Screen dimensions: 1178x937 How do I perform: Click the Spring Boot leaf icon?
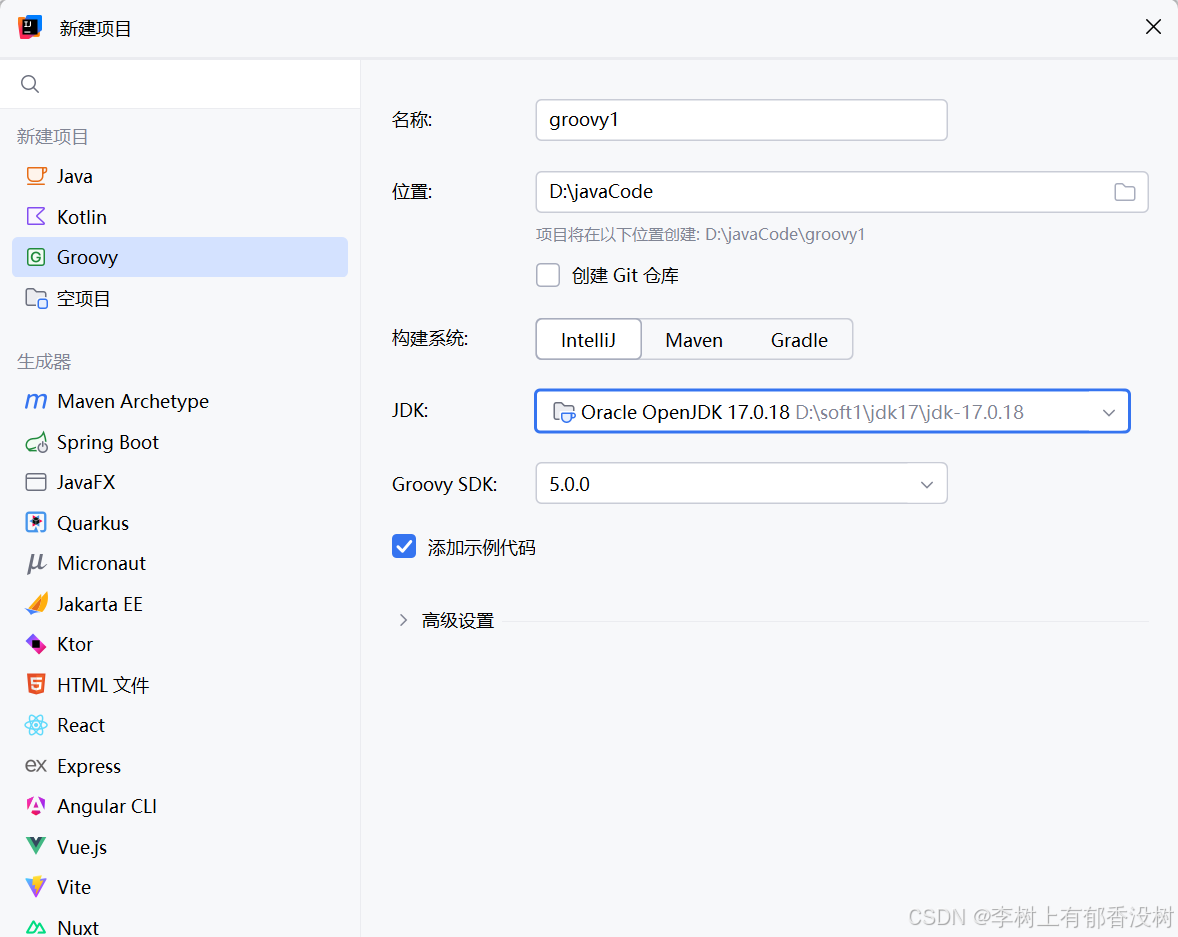coord(36,443)
